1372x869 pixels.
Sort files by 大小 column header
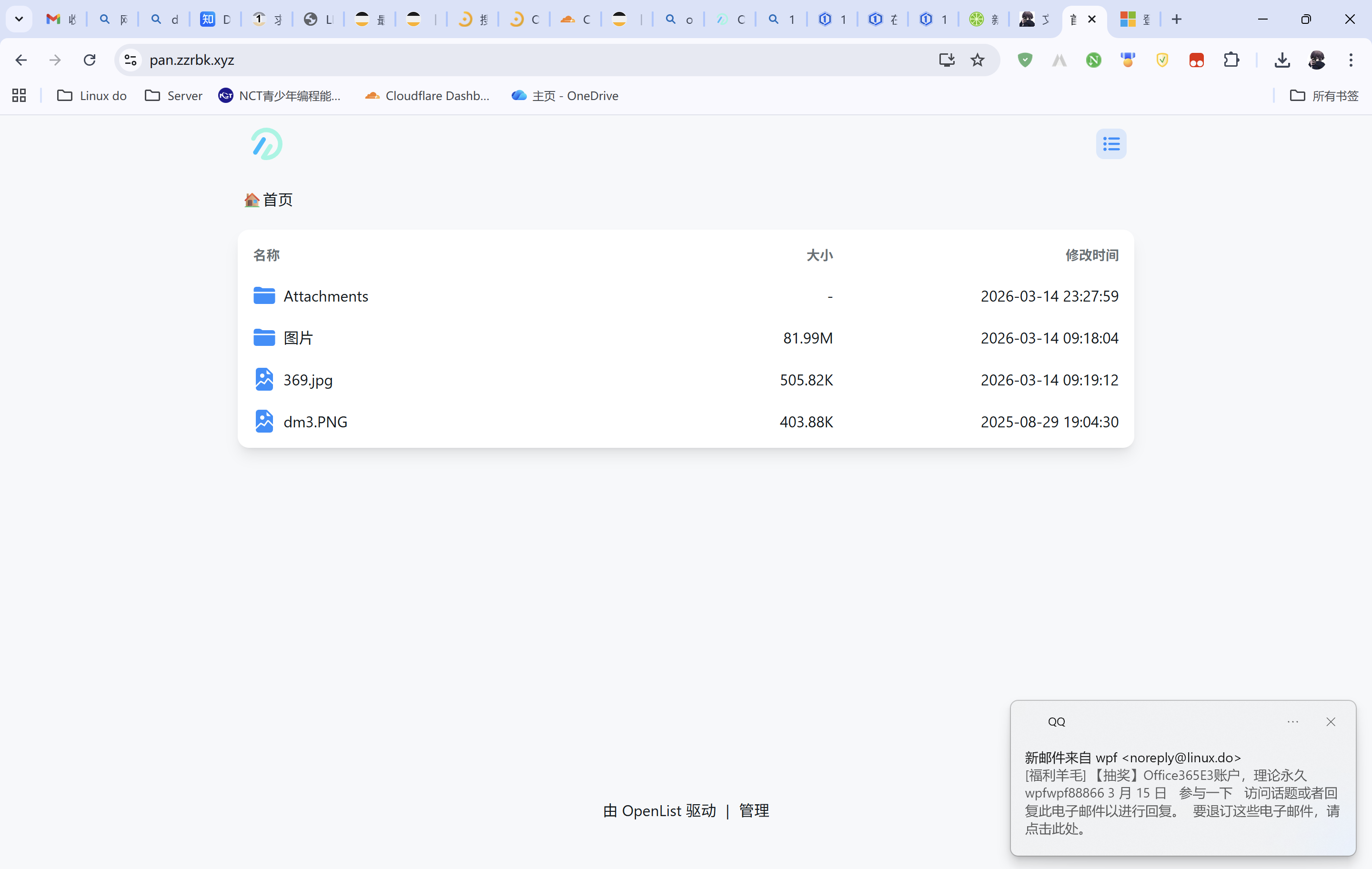(819, 255)
